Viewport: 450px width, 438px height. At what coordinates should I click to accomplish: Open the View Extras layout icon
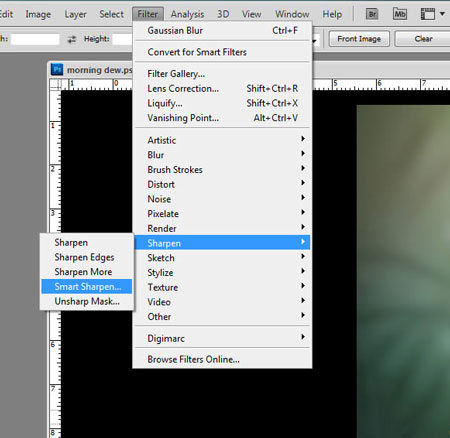point(428,14)
